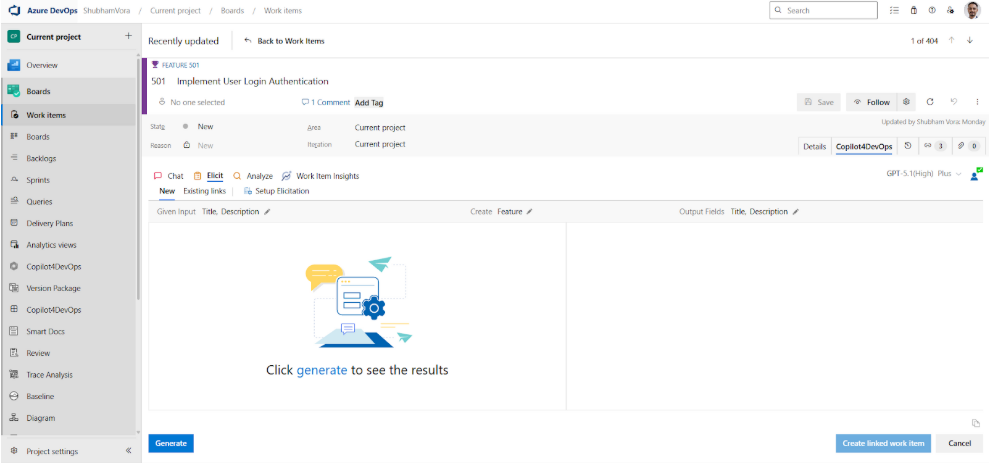Open Sprints in sidebar

click(x=69, y=180)
